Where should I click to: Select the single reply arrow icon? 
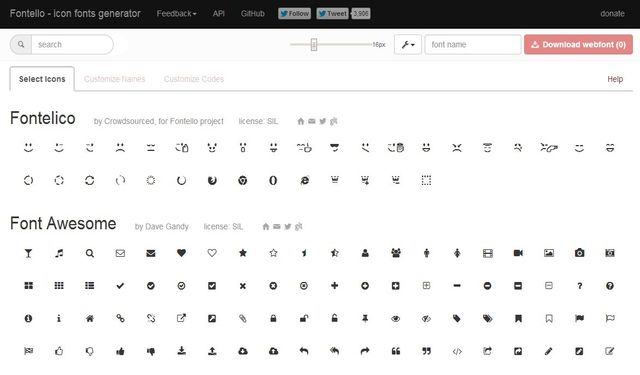click(304, 351)
